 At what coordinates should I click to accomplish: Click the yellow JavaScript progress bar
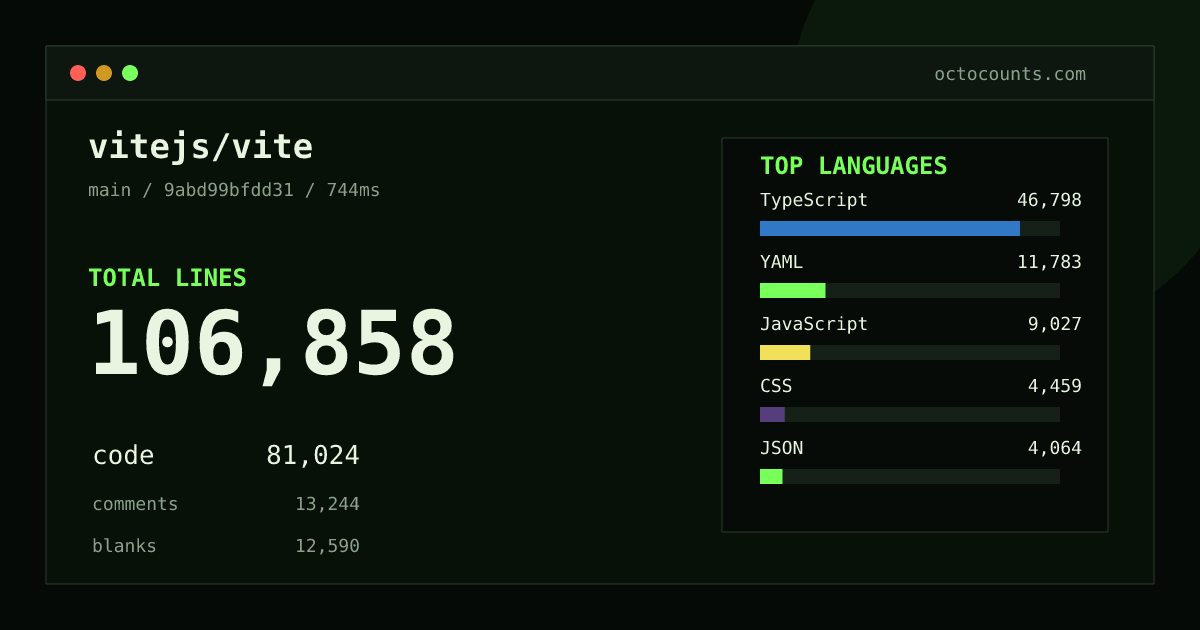click(785, 352)
